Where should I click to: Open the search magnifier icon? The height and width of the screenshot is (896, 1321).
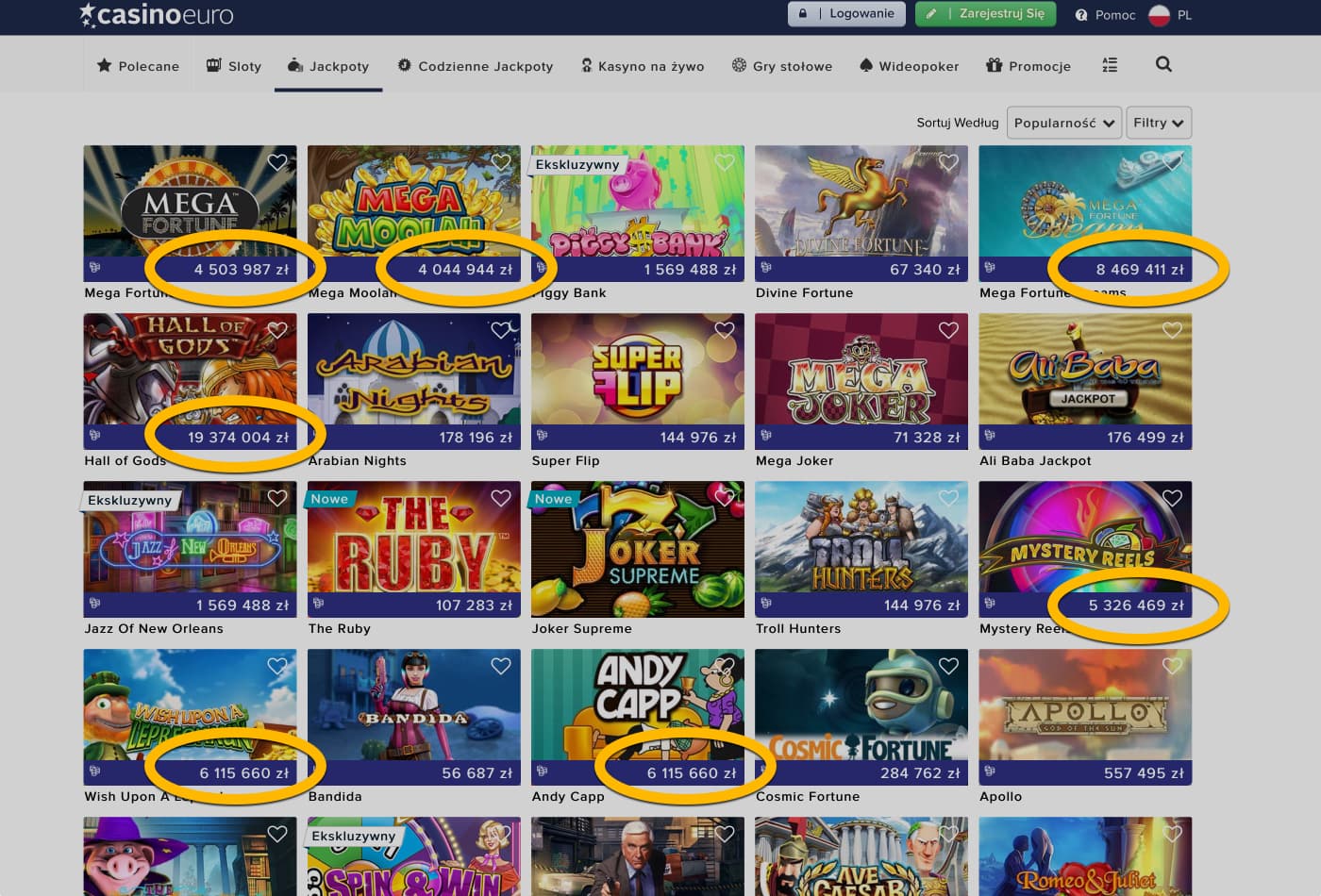point(1163,64)
